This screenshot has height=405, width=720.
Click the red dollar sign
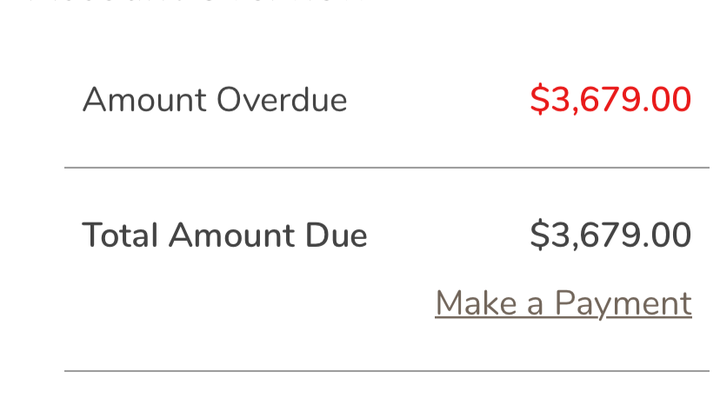click(540, 99)
